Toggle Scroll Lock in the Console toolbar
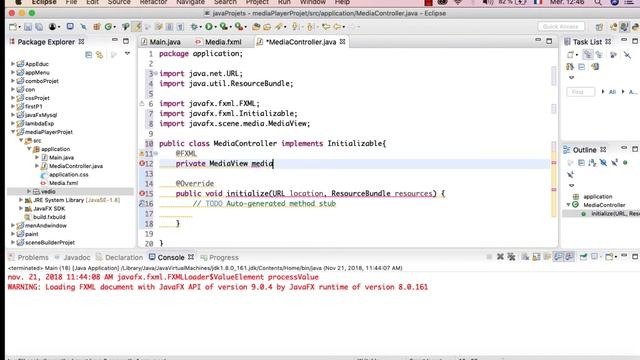Image resolution: width=640 pixels, height=360 pixels. (x=536, y=257)
